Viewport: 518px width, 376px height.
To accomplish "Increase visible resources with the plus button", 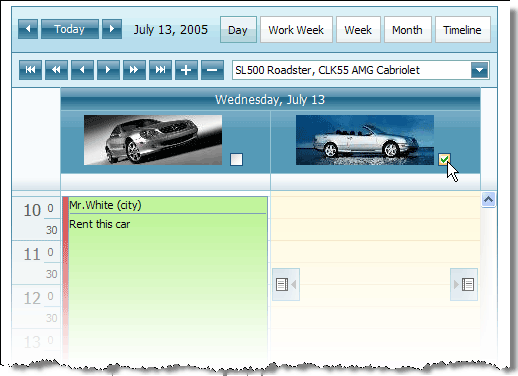I will (x=186, y=70).
